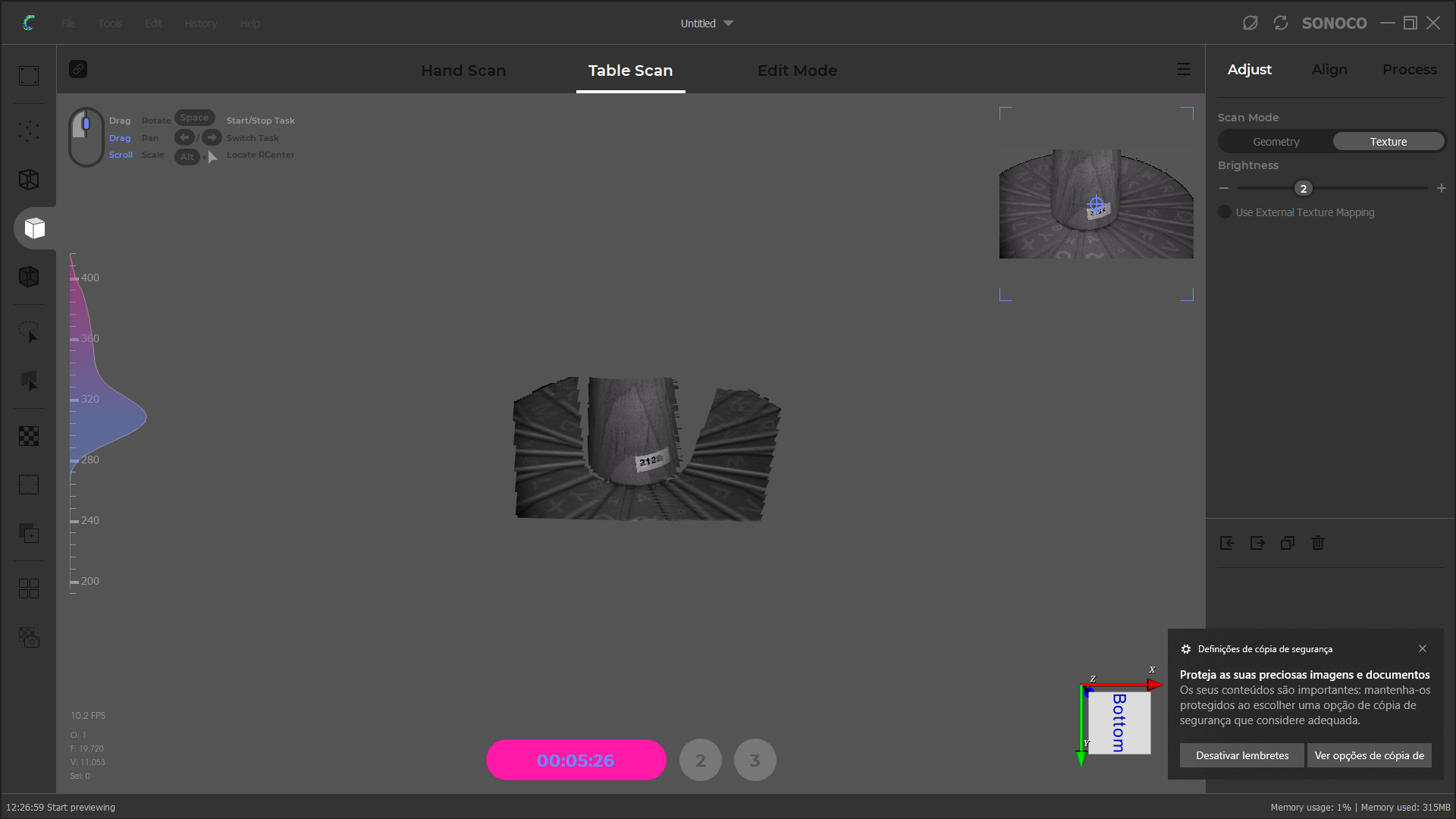
Task: Switch scan mode to Geometry
Action: [1276, 142]
